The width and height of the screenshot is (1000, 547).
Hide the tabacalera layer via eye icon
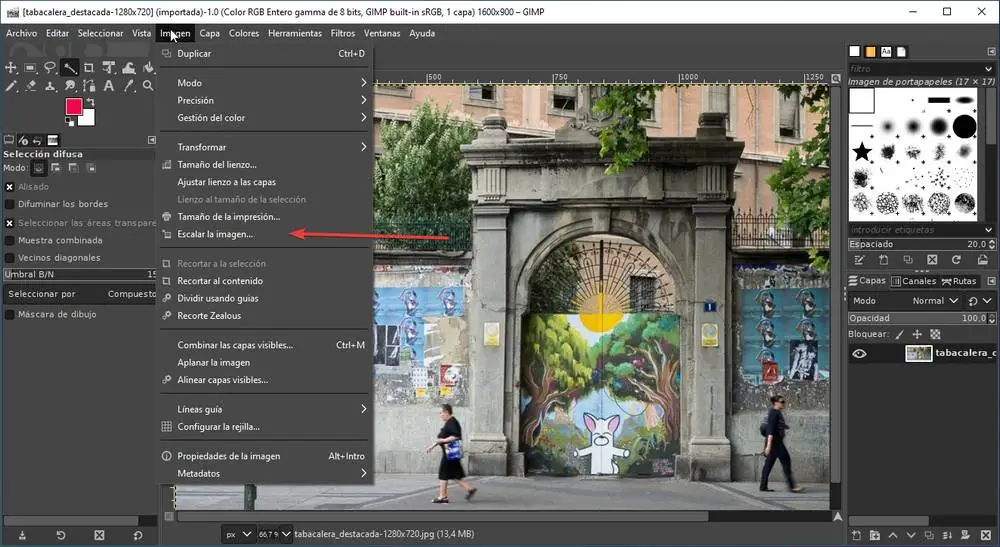pyautogui.click(x=859, y=353)
